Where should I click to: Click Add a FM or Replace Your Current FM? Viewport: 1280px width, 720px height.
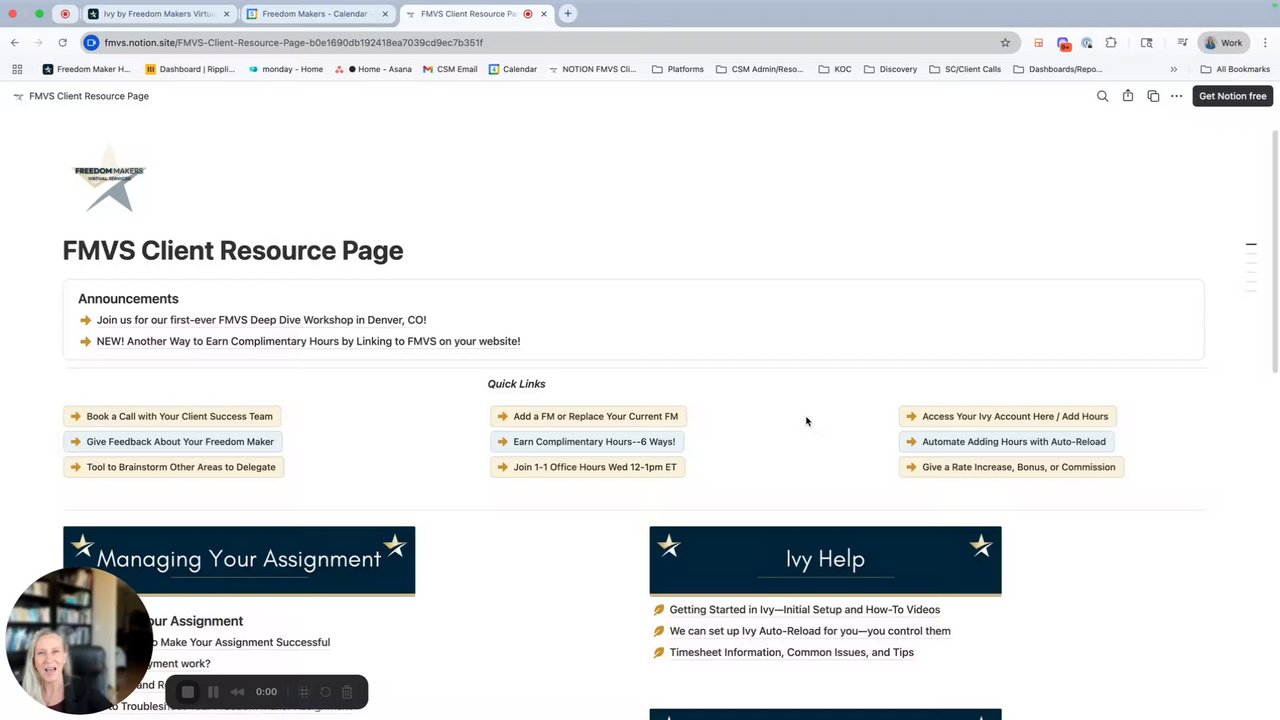click(588, 416)
